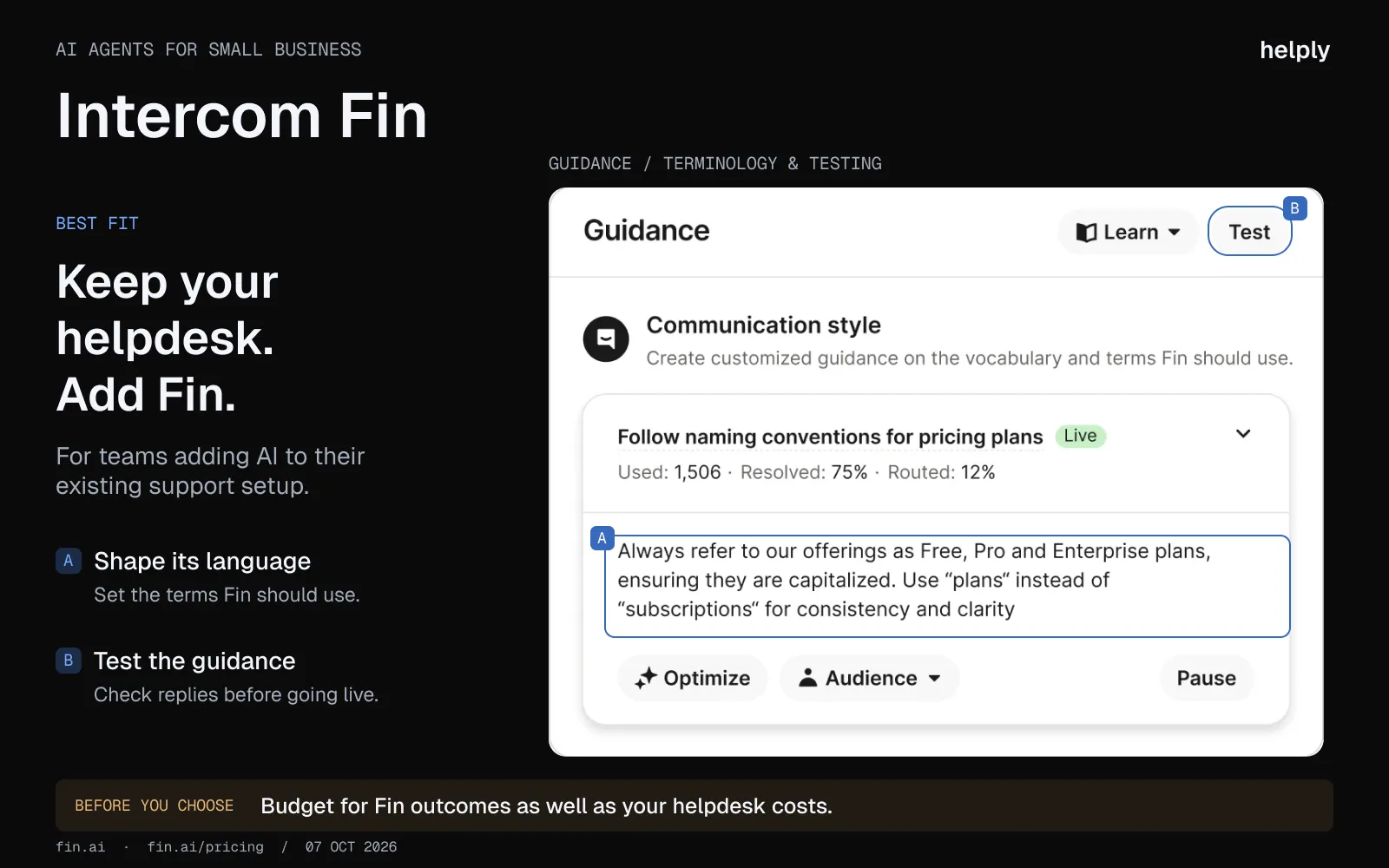Click the Test button
This screenshot has width=1389, height=868.
tap(1249, 232)
